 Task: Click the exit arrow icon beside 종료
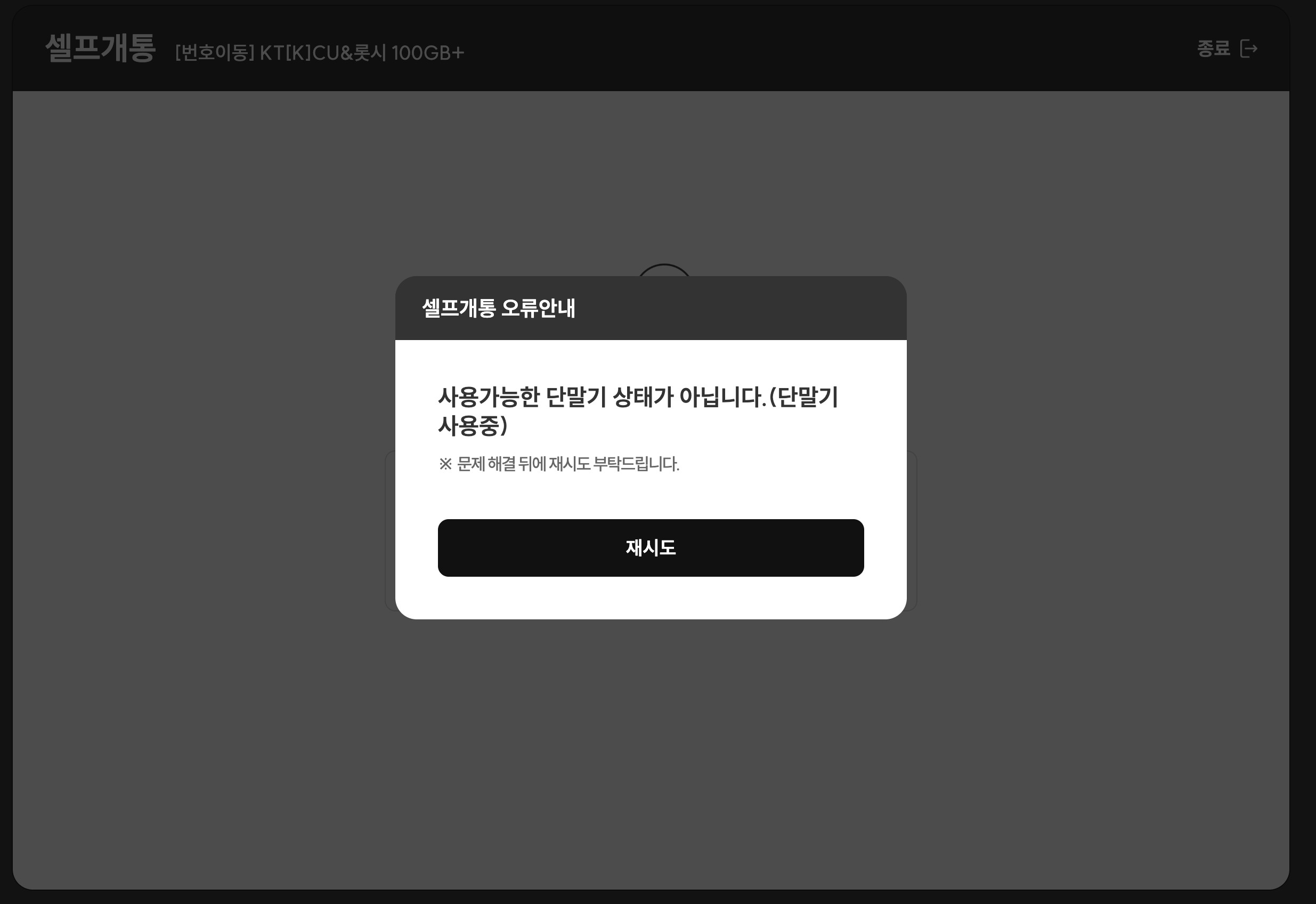click(1249, 49)
